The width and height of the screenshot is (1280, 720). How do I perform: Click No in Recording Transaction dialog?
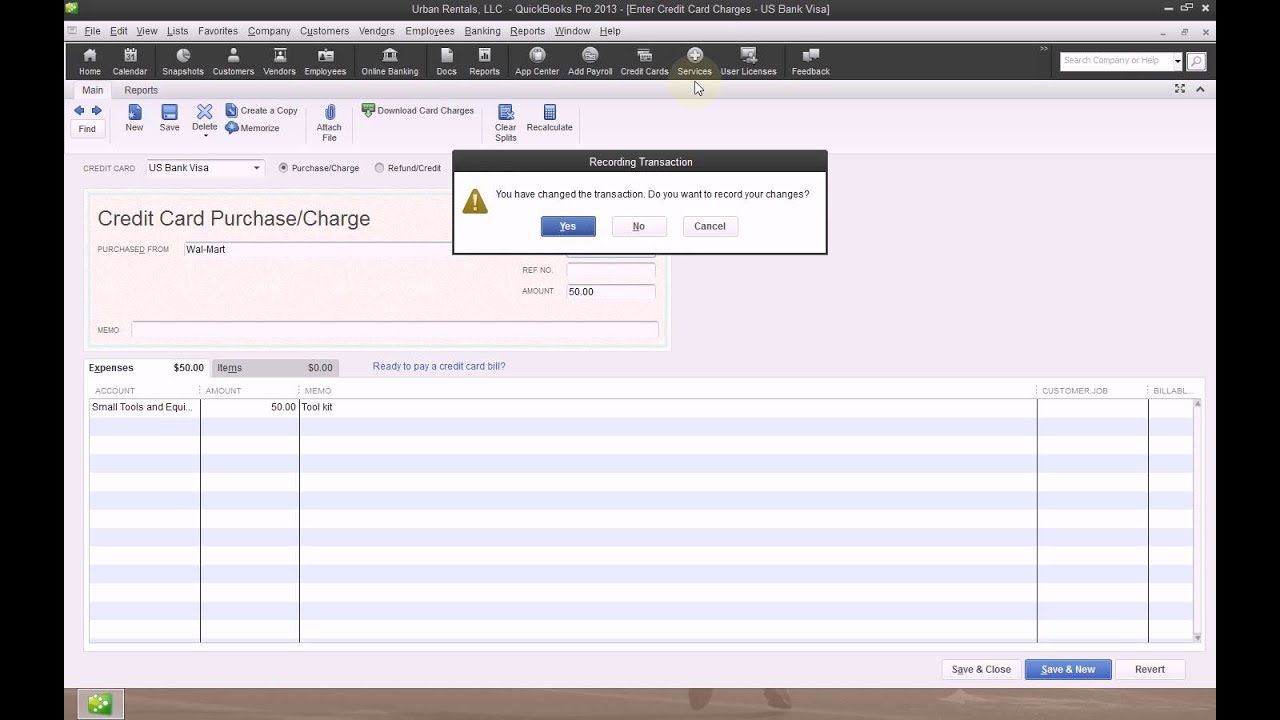639,226
